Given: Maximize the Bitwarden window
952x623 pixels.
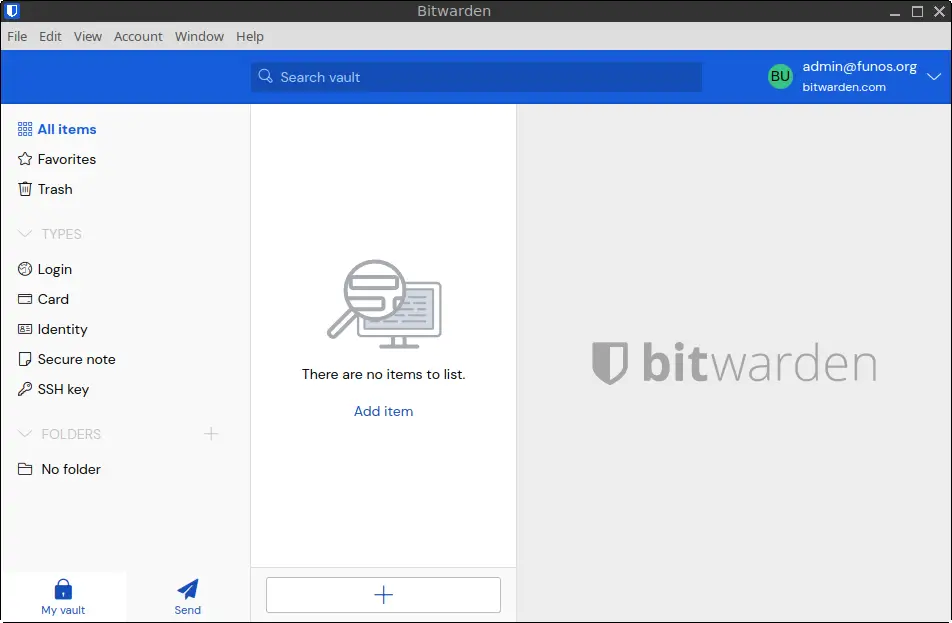Looking at the screenshot, I should (x=917, y=12).
